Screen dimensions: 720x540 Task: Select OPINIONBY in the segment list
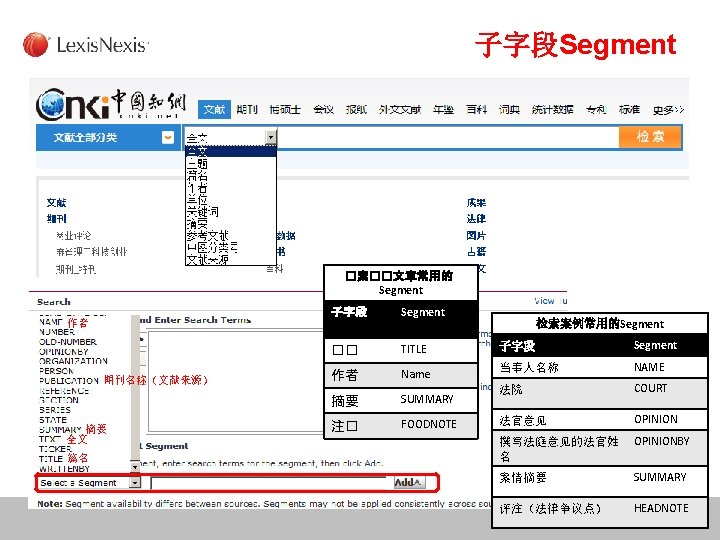(x=63, y=351)
